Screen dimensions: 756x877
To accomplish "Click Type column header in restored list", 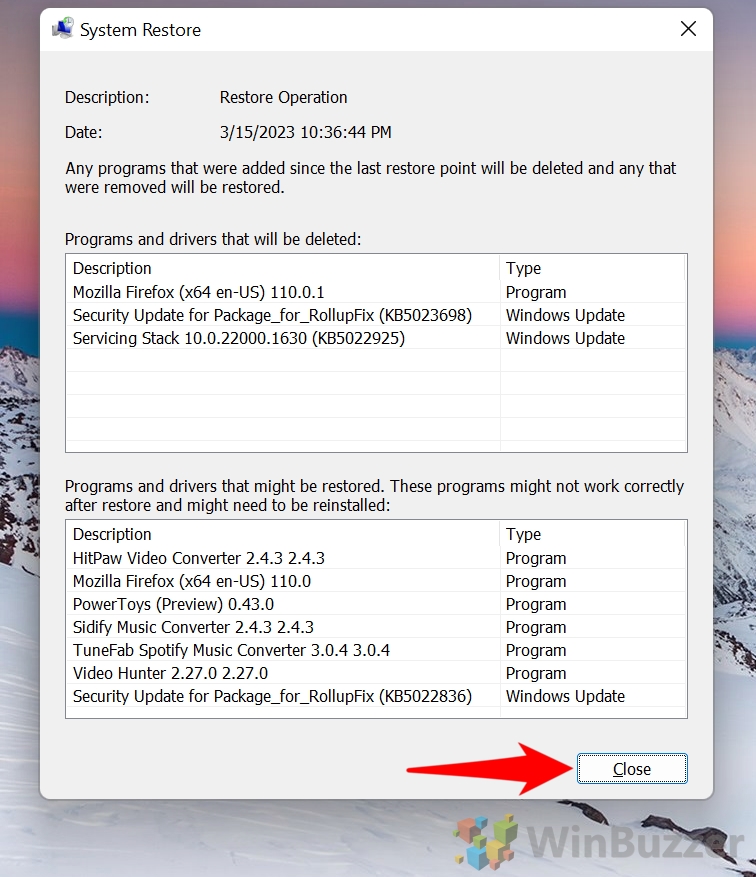I will (592, 534).
